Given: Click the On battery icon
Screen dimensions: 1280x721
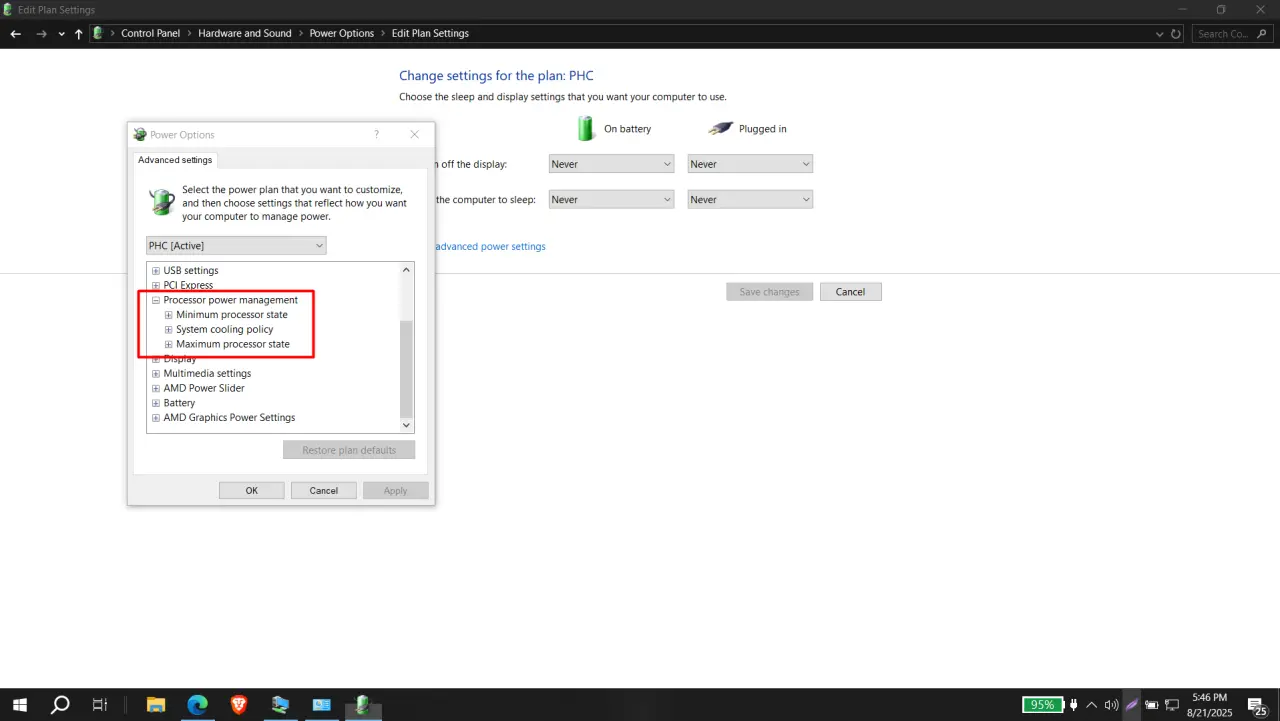Looking at the screenshot, I should [586, 128].
